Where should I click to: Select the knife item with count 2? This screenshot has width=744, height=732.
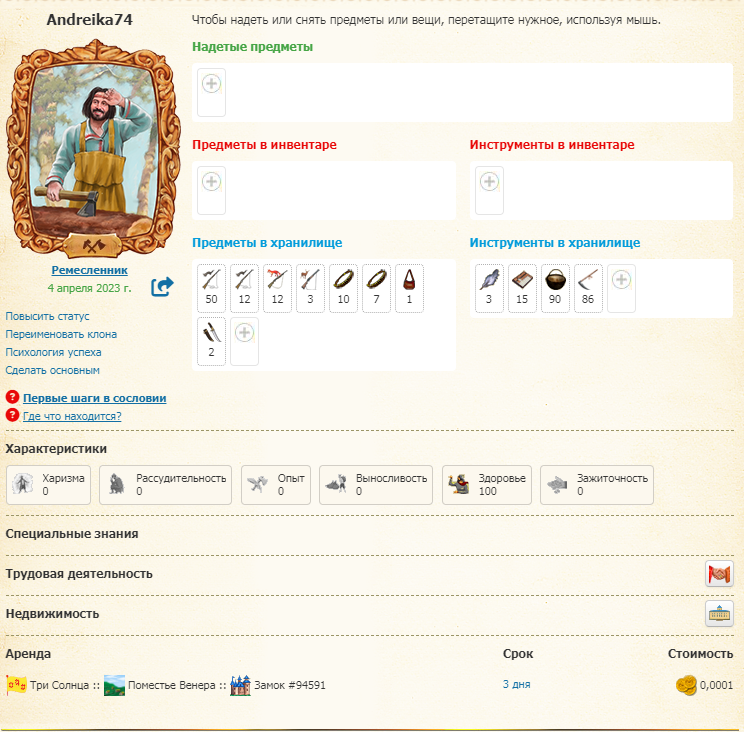(x=211, y=341)
